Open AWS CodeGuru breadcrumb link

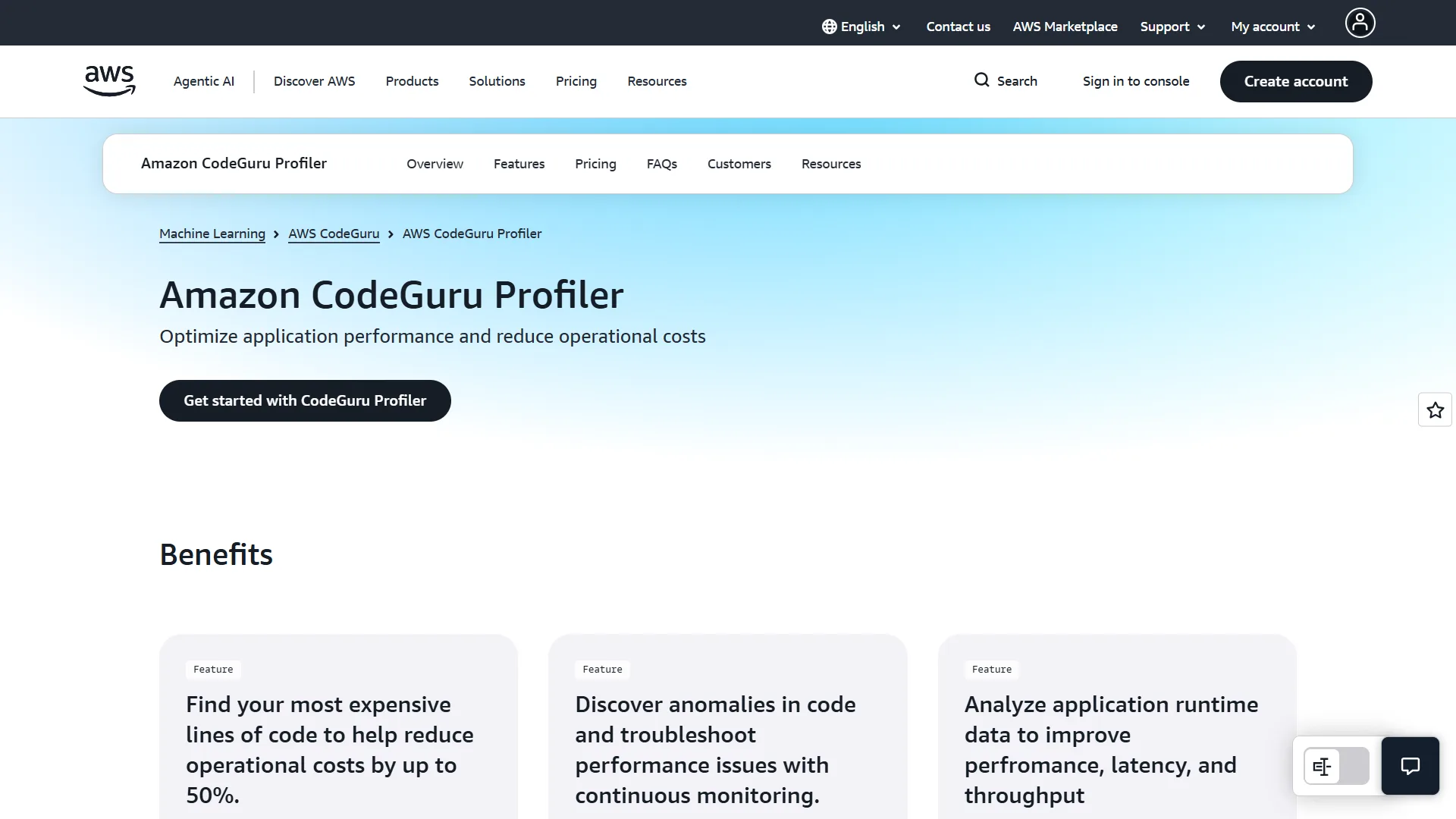334,234
